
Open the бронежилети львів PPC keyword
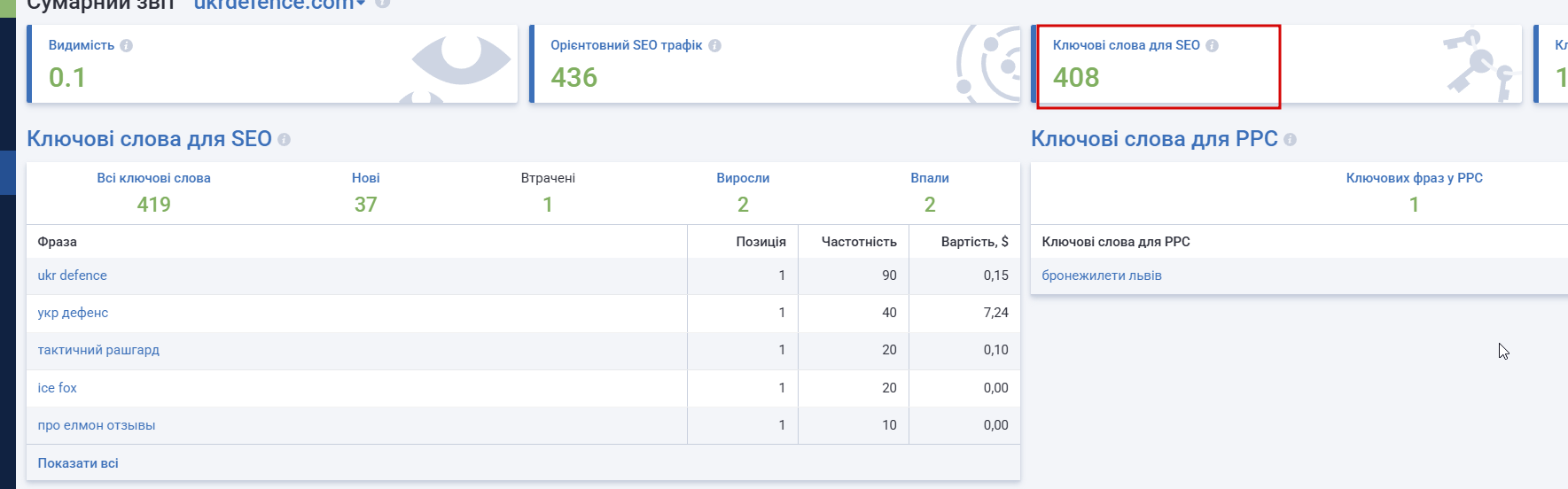pos(1102,276)
